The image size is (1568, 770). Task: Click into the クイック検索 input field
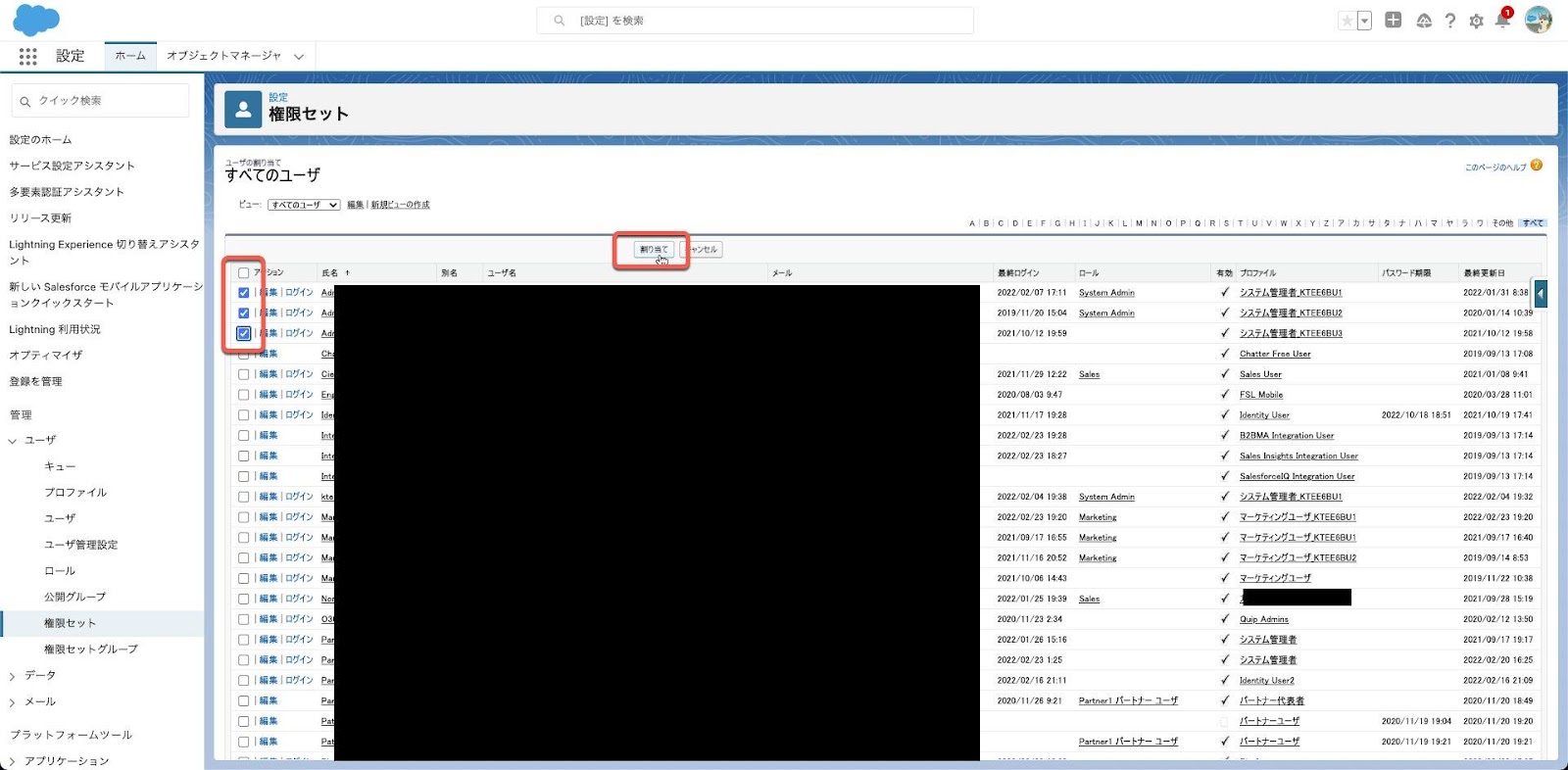pyautogui.click(x=100, y=101)
